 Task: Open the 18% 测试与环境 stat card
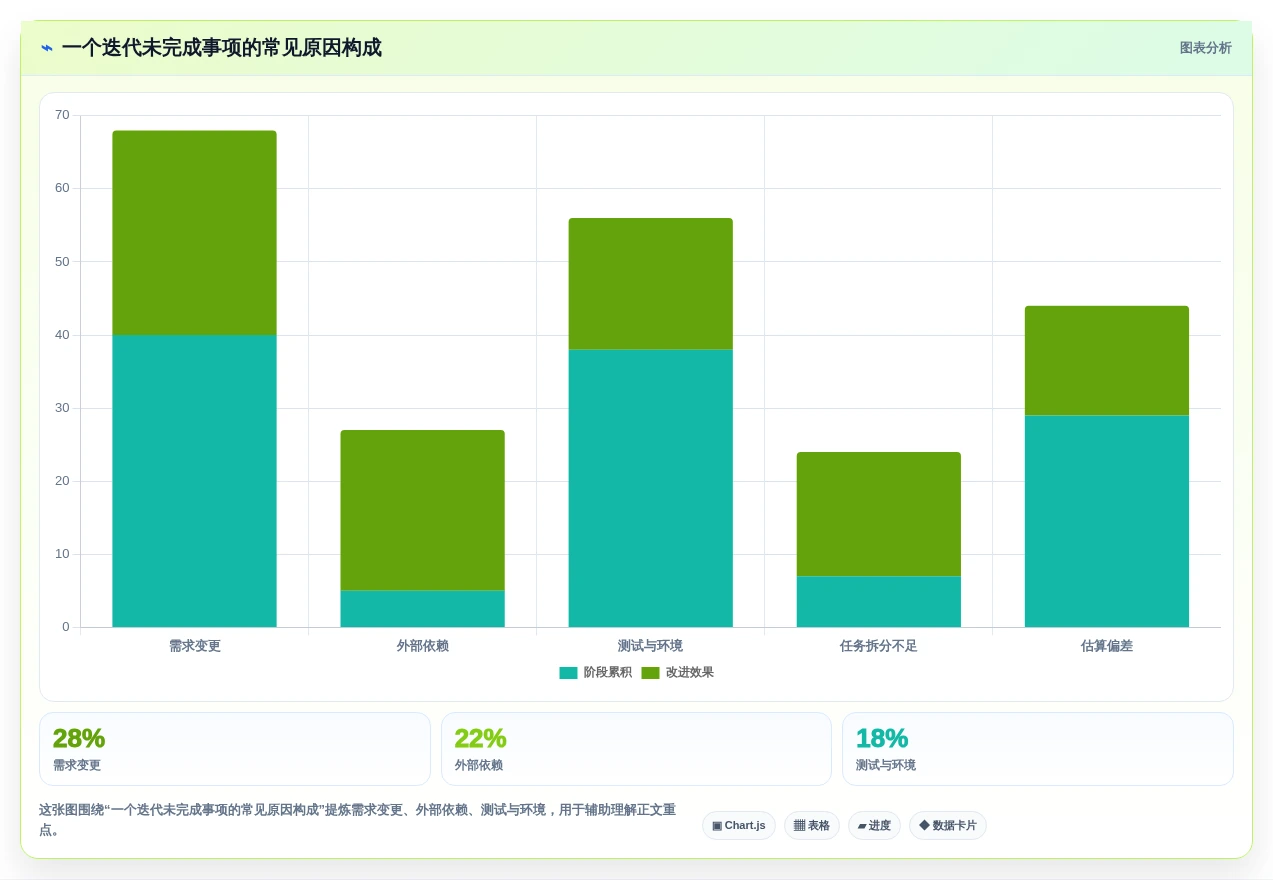[x=1037, y=749]
